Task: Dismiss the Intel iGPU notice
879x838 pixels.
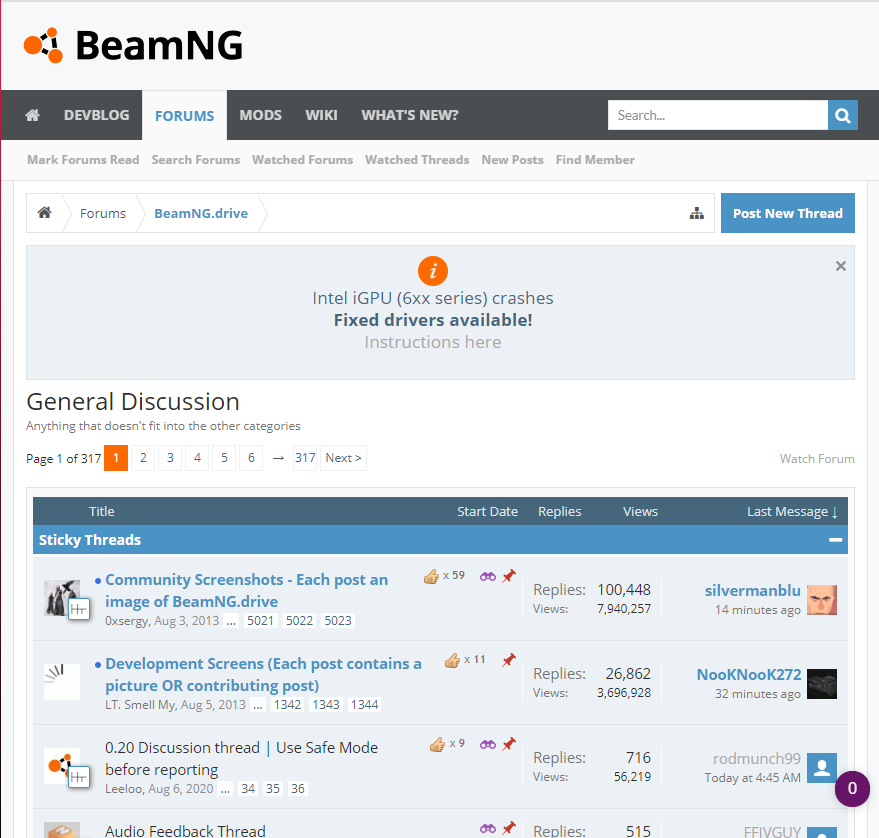Action: 840,266
